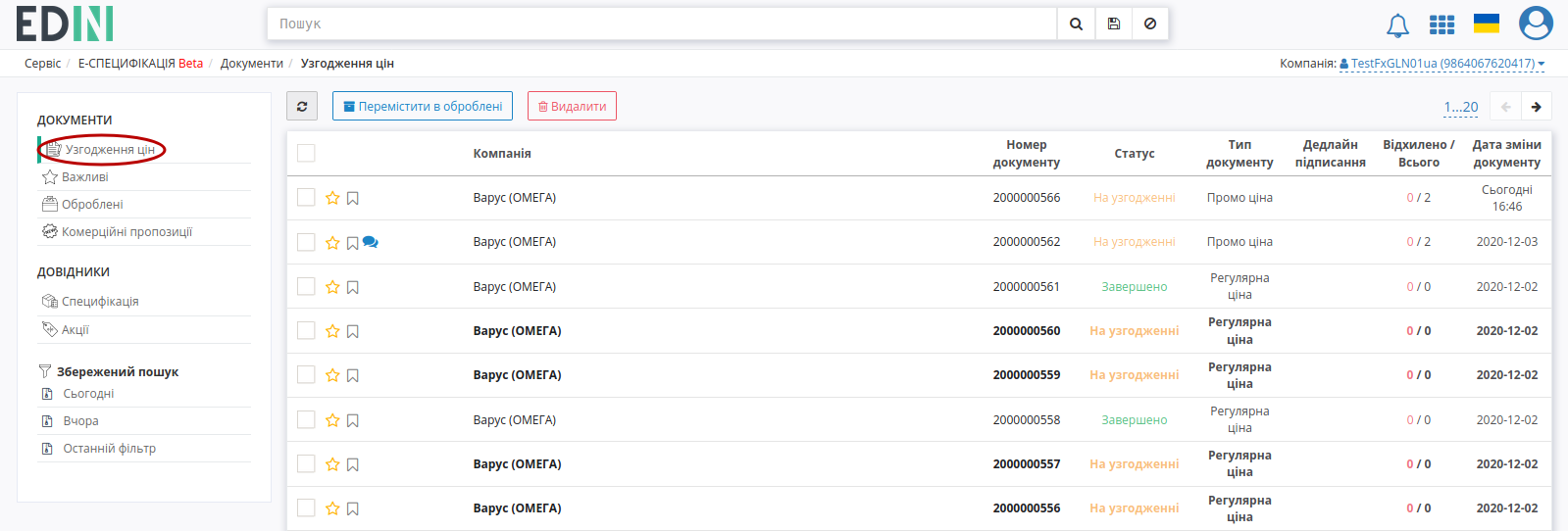Open comments on document 2000000562
The height and width of the screenshot is (531, 1568).
[x=370, y=242]
